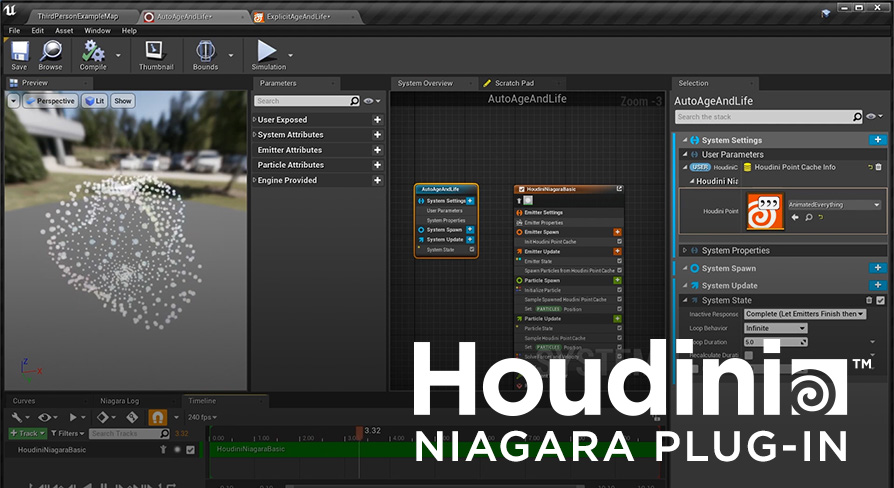Open the Help menu
This screenshot has height=488, width=894.
(x=129, y=31)
